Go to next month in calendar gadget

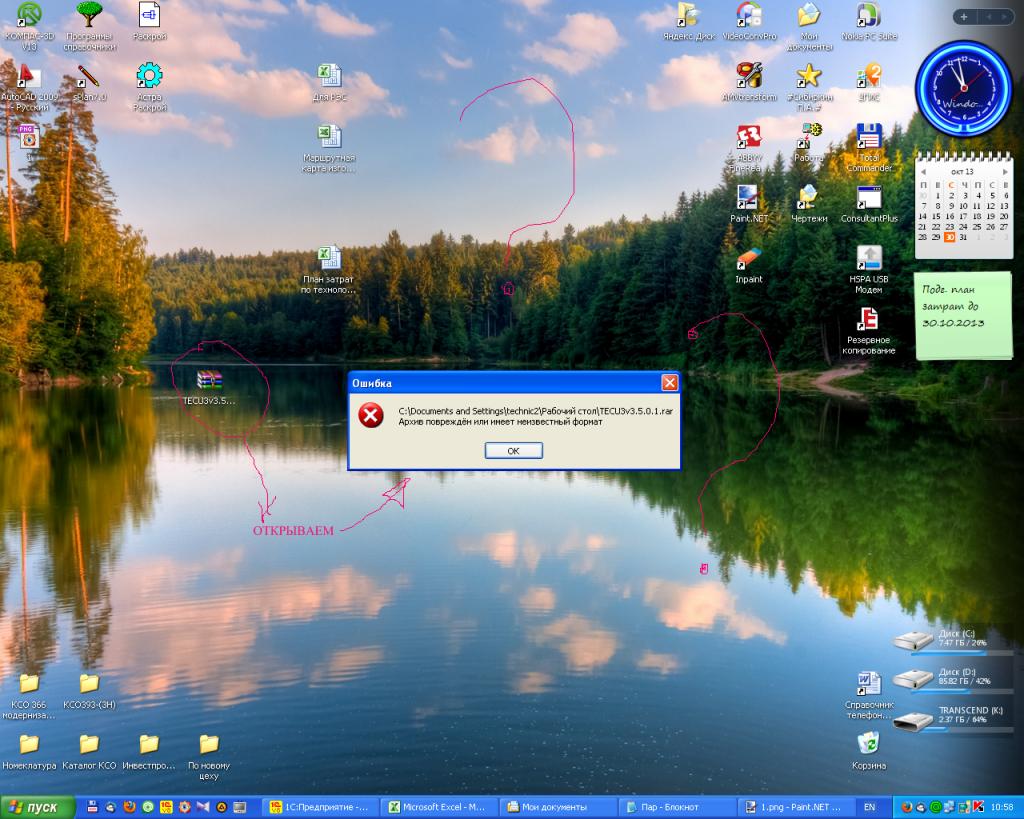[1004, 172]
